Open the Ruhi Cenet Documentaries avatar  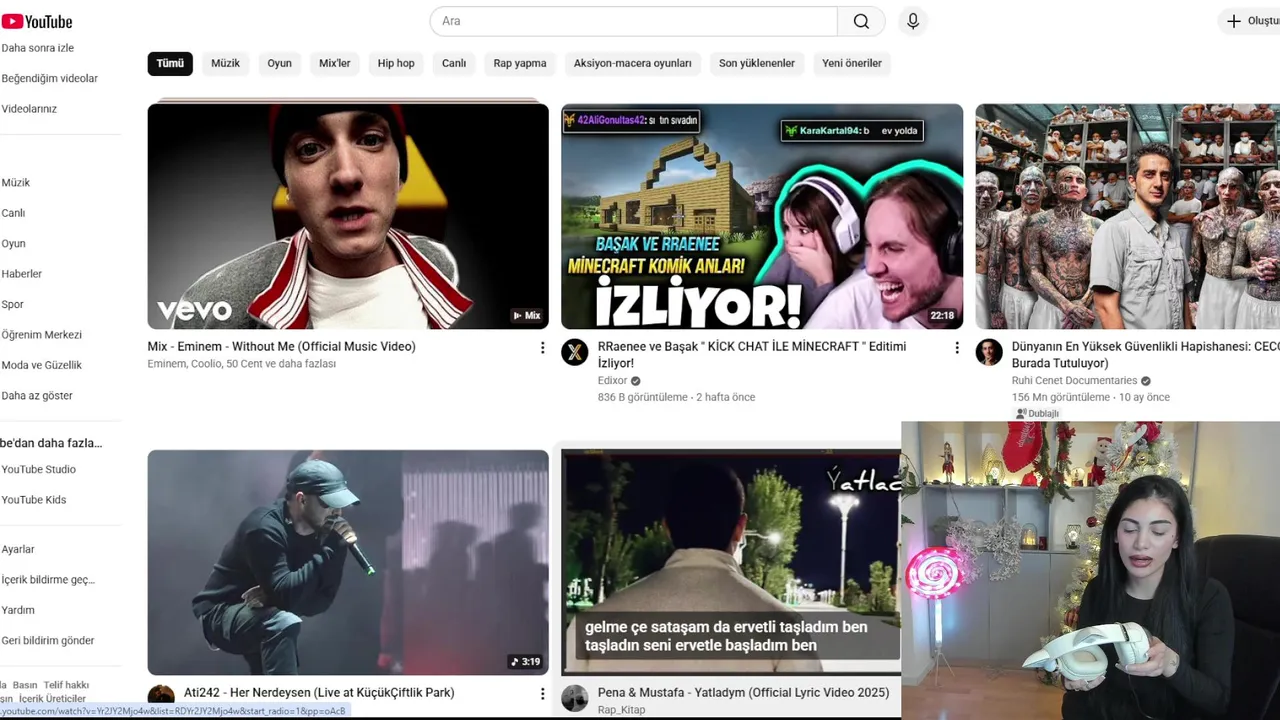pos(989,352)
